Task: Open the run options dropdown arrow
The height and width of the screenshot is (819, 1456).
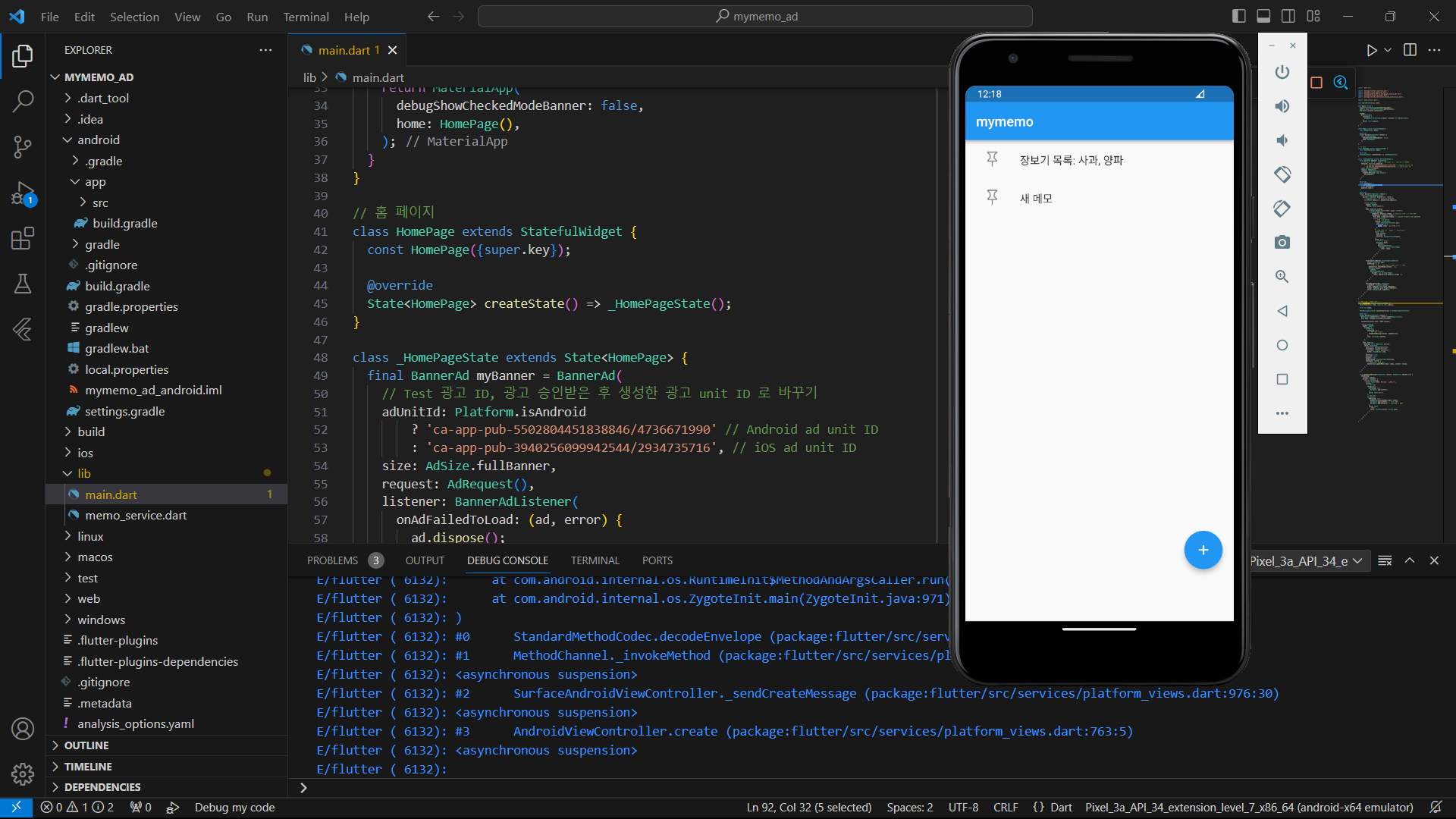Action: (x=1388, y=50)
